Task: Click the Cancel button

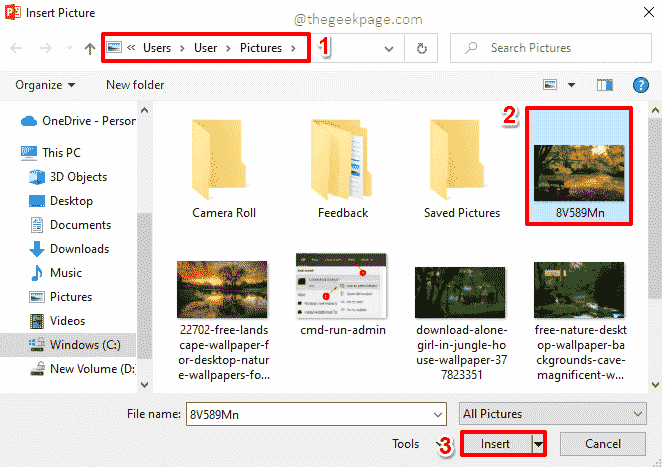Action: pyautogui.click(x=602, y=444)
